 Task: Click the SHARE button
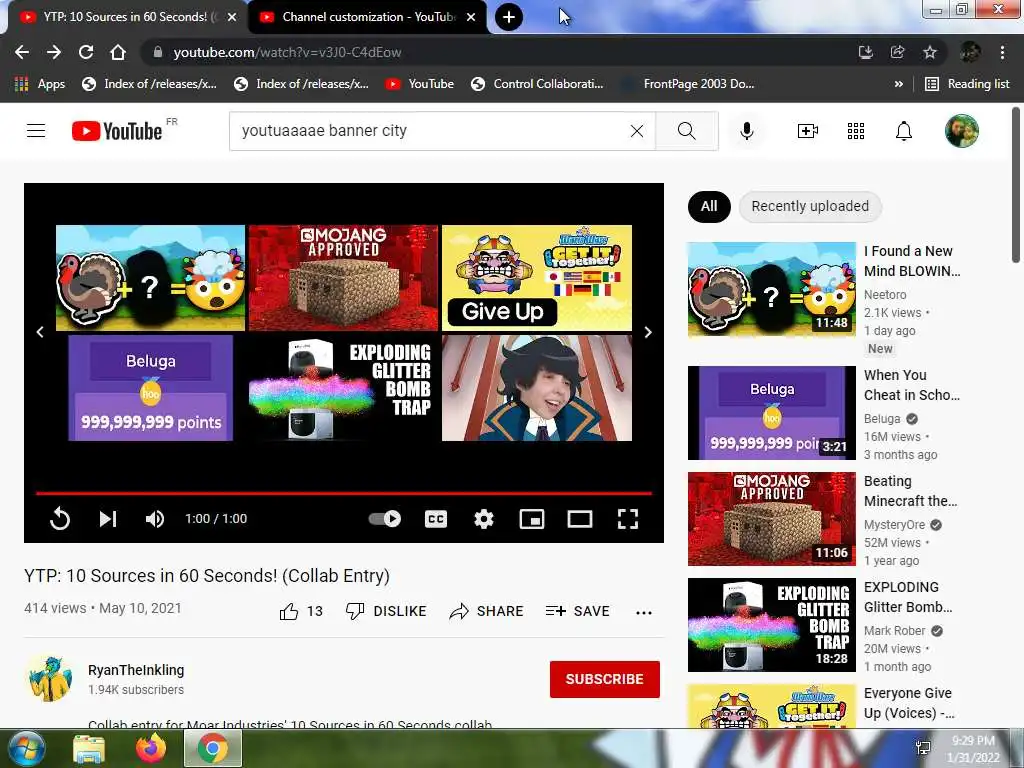(487, 611)
